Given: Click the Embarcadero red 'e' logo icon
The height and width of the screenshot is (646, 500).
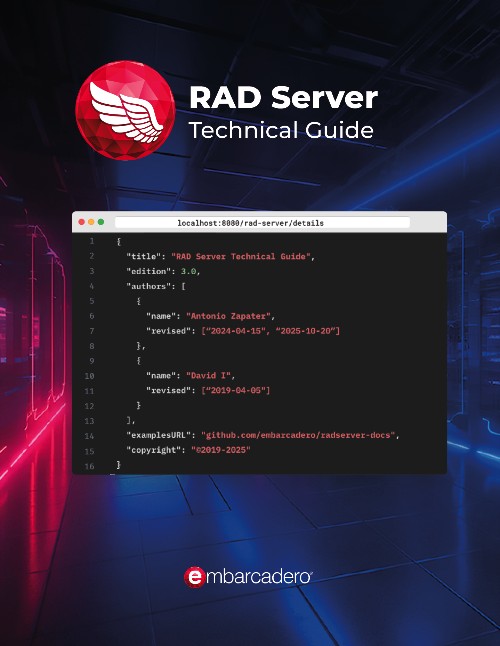Looking at the screenshot, I should coord(194,577).
